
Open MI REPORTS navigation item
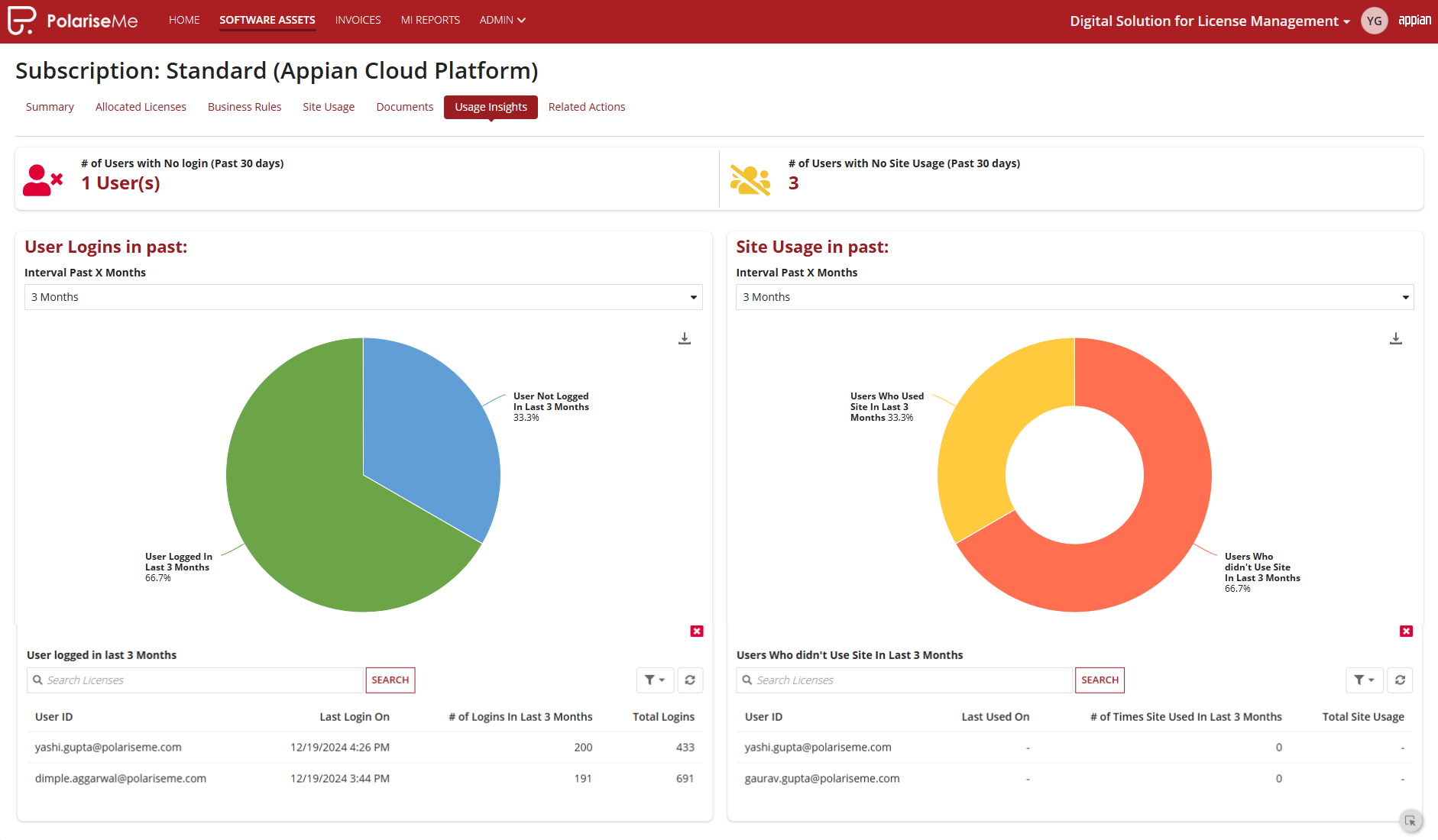click(430, 20)
